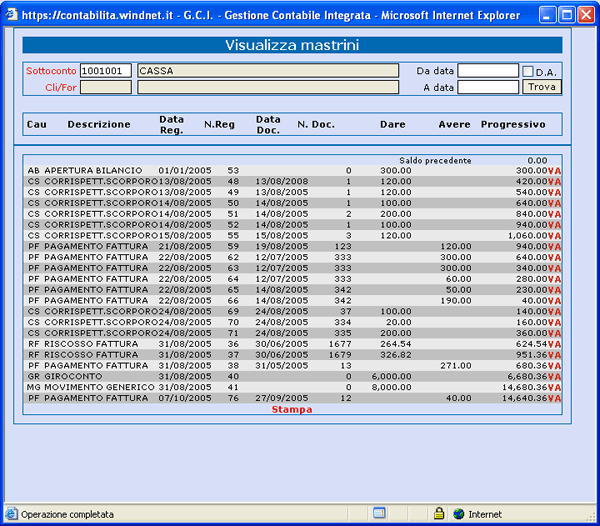Open VA link on the 230.00 progressive row
This screenshot has width=600, height=526.
(x=554, y=290)
